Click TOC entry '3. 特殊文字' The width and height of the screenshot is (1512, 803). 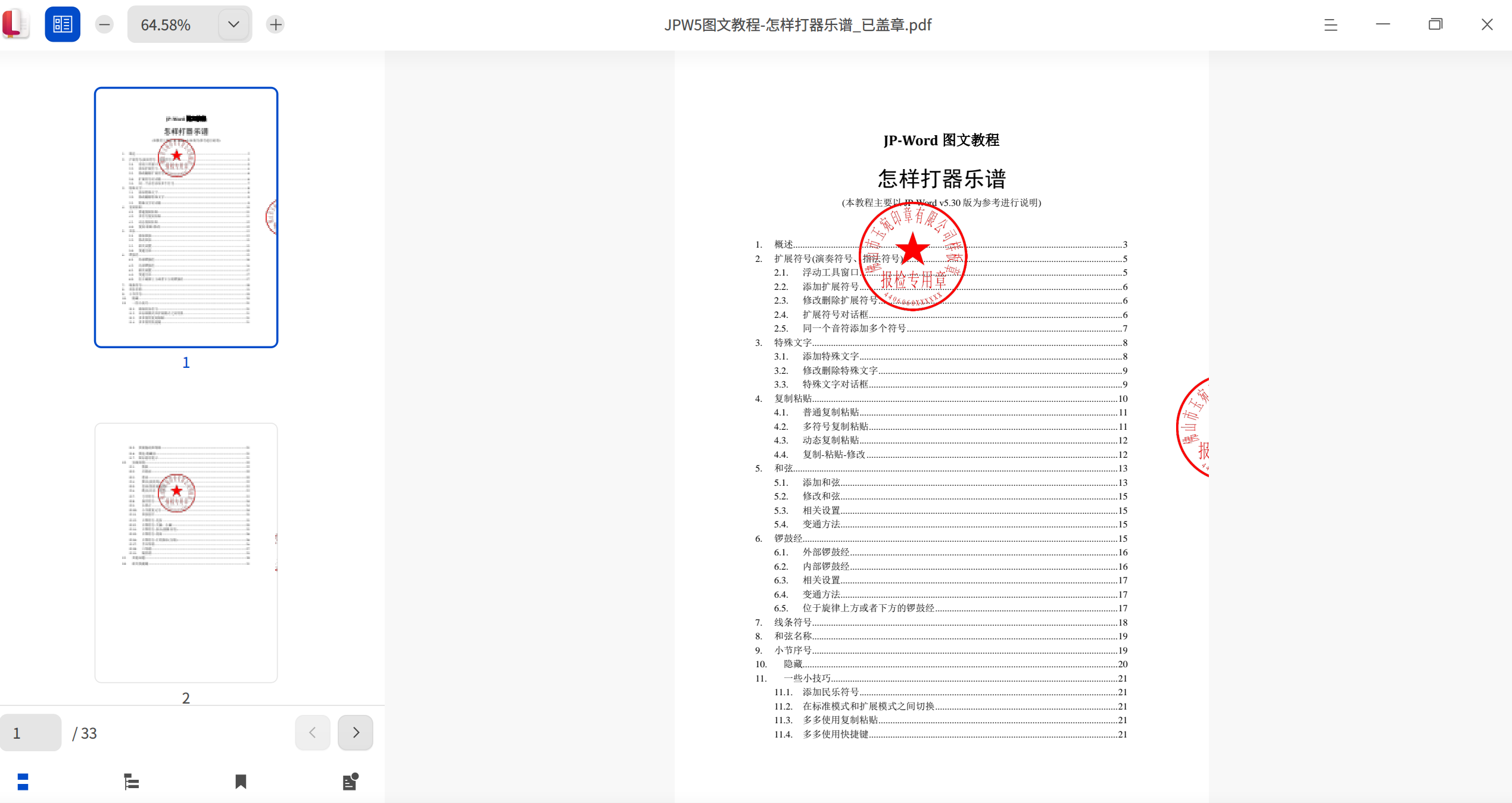941,343
